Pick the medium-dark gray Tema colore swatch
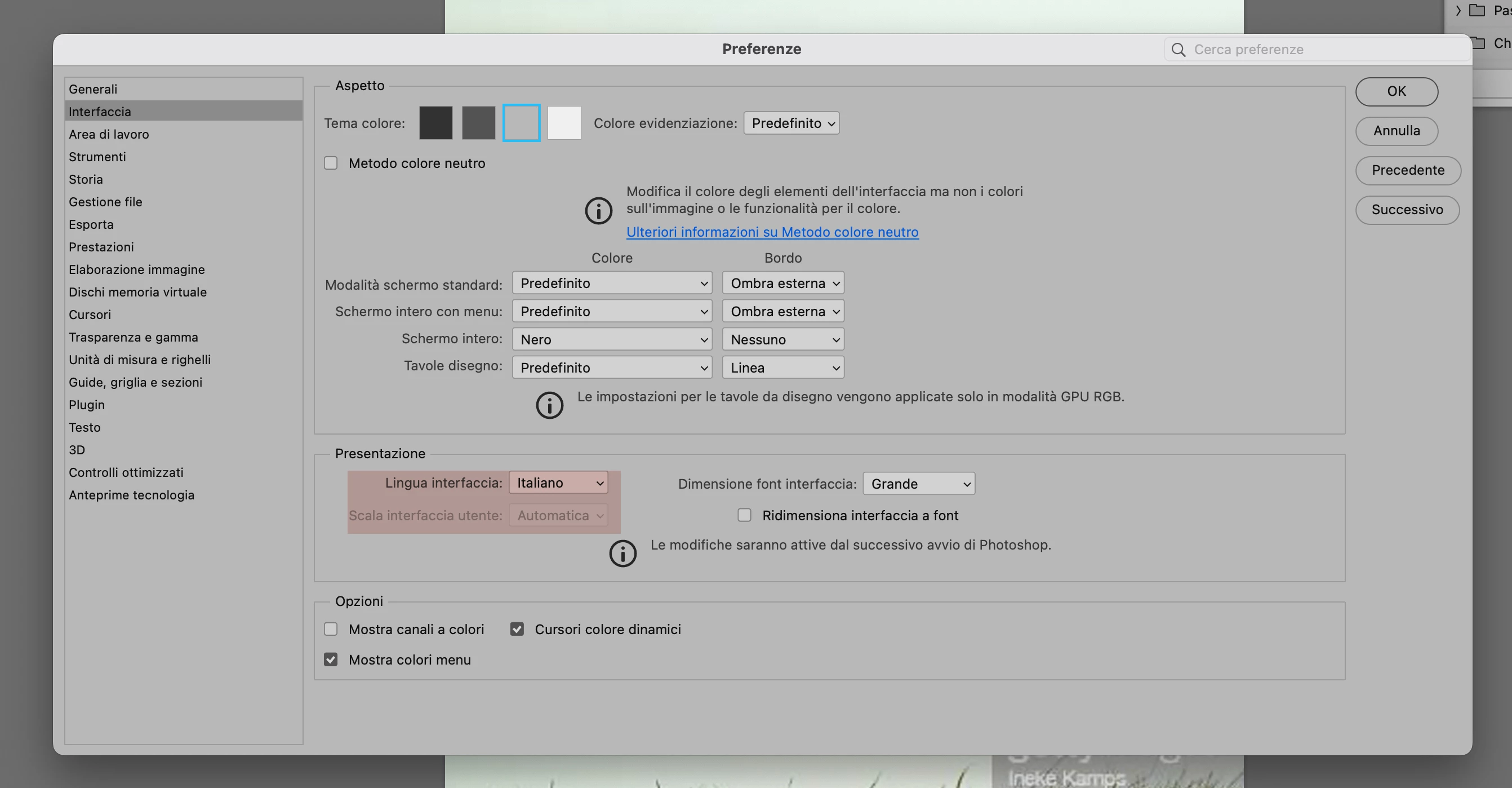 [x=478, y=123]
